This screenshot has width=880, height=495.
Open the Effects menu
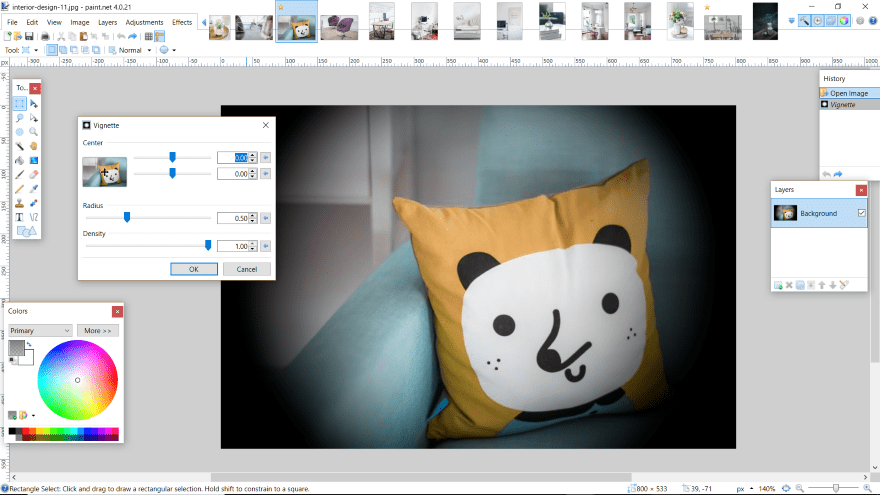tap(182, 21)
